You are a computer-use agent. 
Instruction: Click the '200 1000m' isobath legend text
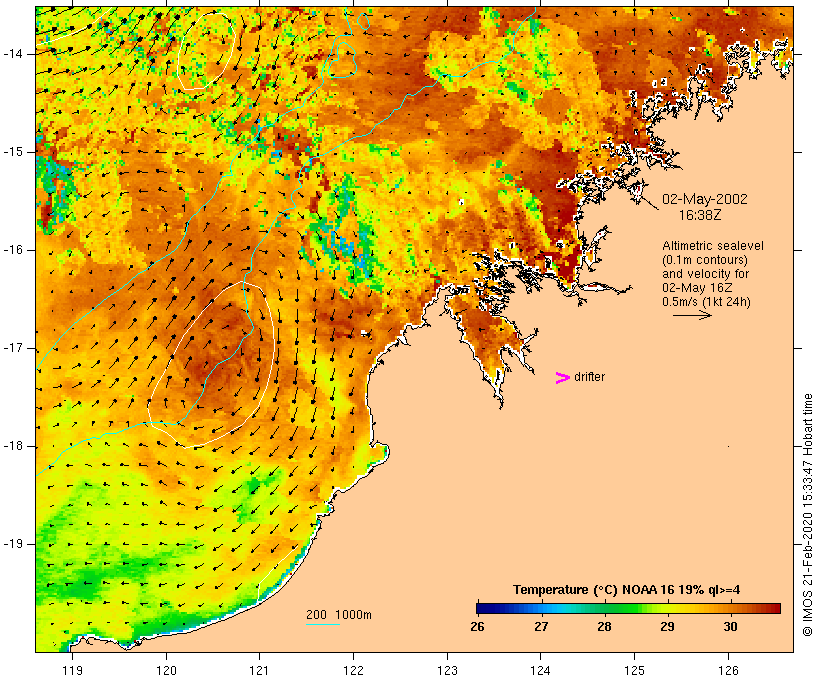click(339, 615)
